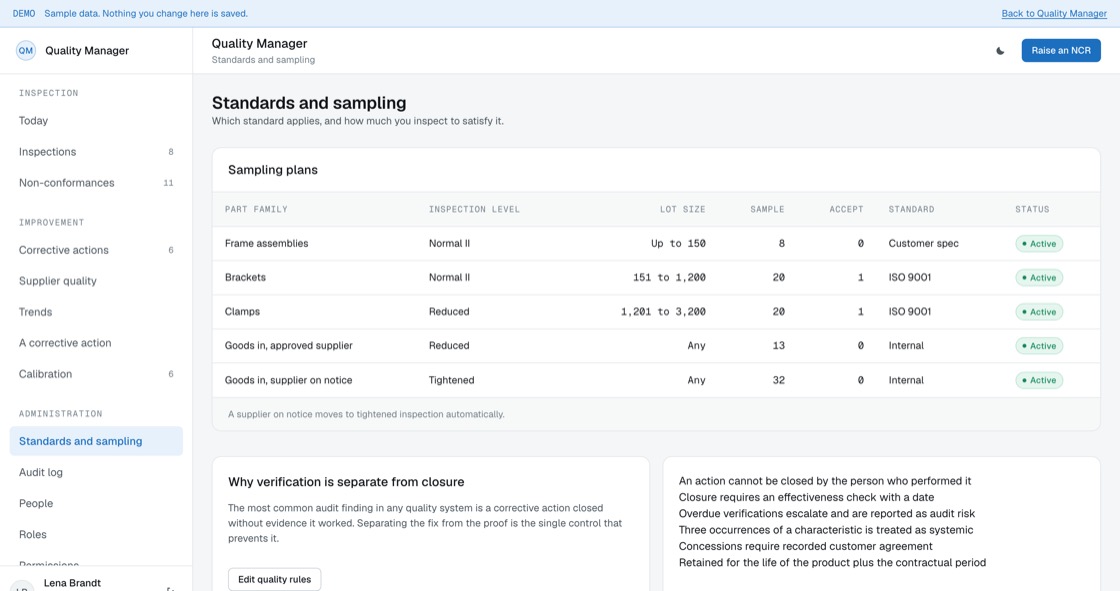The height and width of the screenshot is (591, 1120).
Task: Click Why verification is separate from closure
Action: point(346,482)
